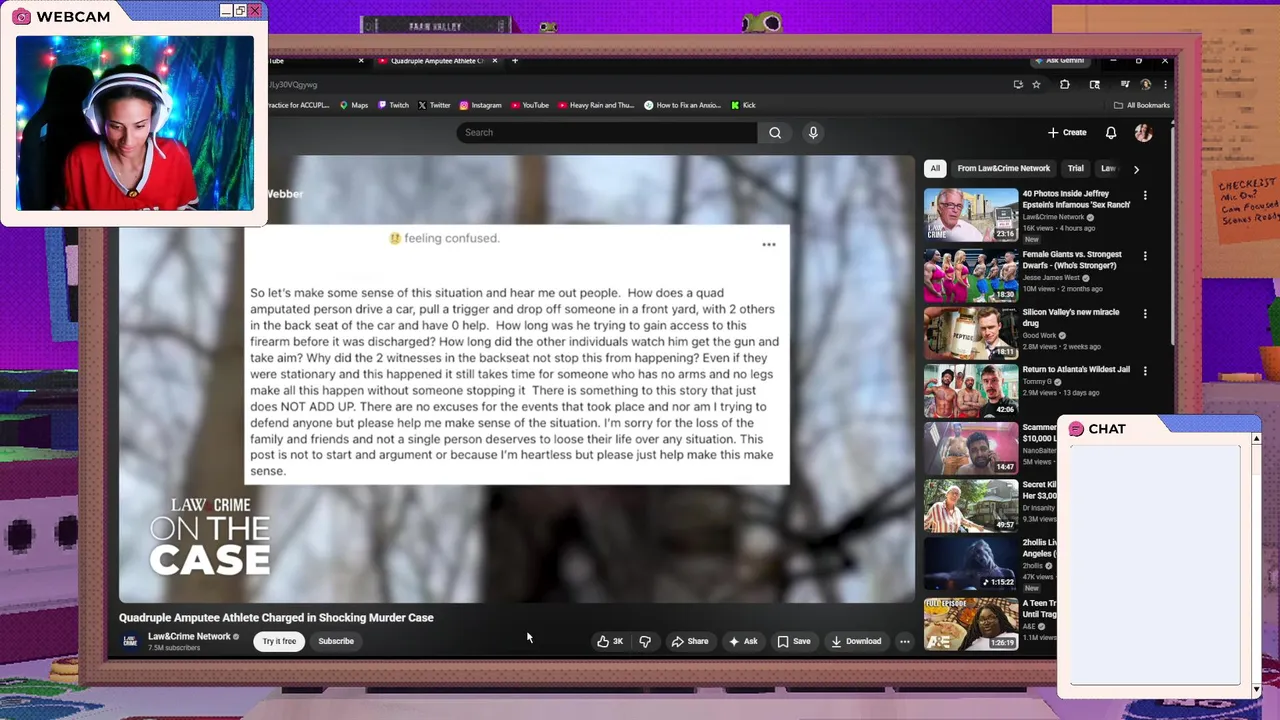Like the video with thumbs up
The image size is (1280, 720).
tap(610, 641)
